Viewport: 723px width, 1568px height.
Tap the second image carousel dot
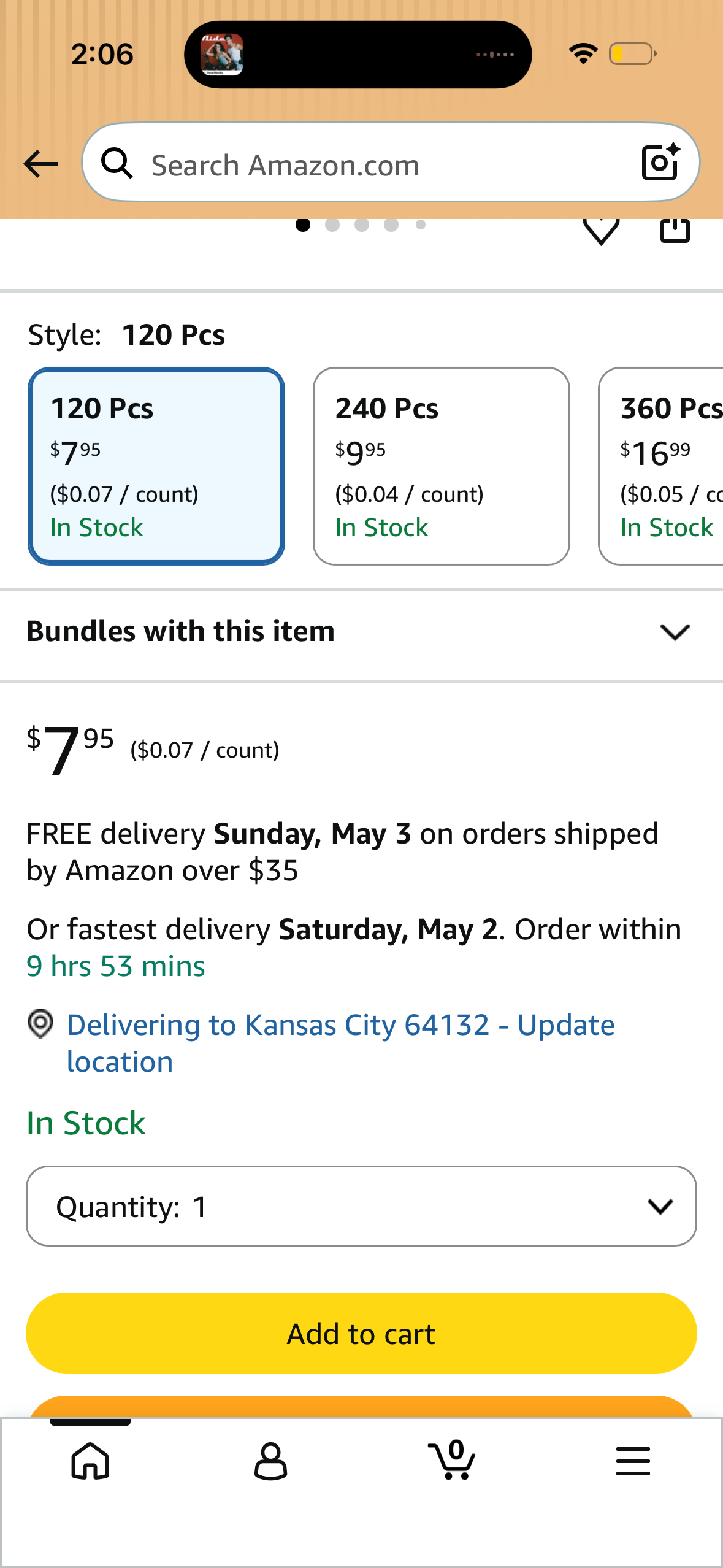pyautogui.click(x=332, y=225)
